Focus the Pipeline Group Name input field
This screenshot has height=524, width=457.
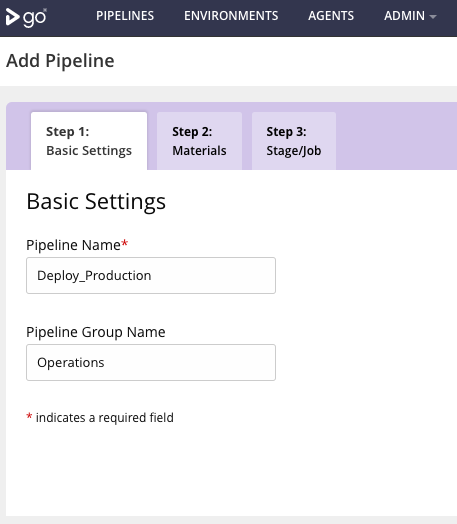tap(151, 362)
